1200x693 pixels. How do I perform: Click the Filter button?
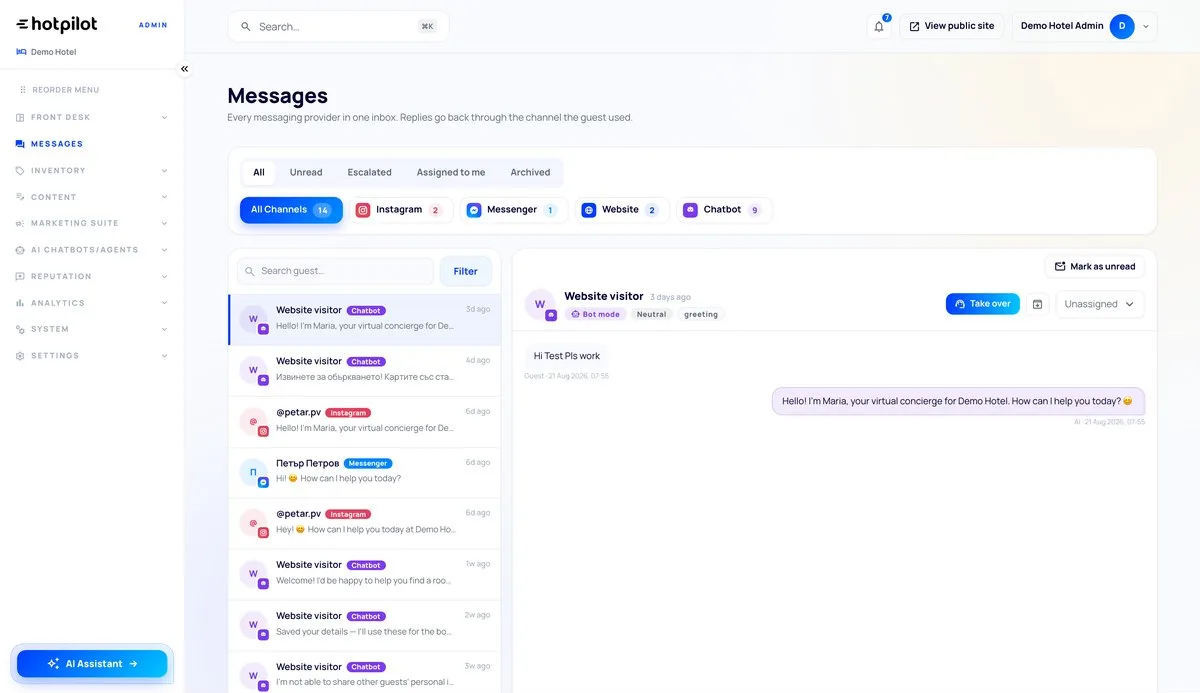pos(466,271)
